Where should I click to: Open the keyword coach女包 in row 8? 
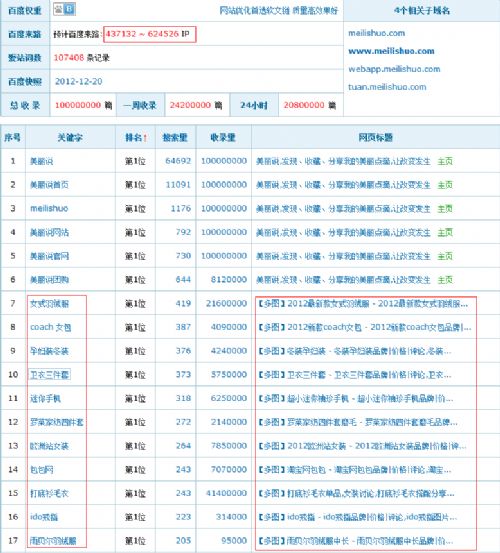point(50,327)
